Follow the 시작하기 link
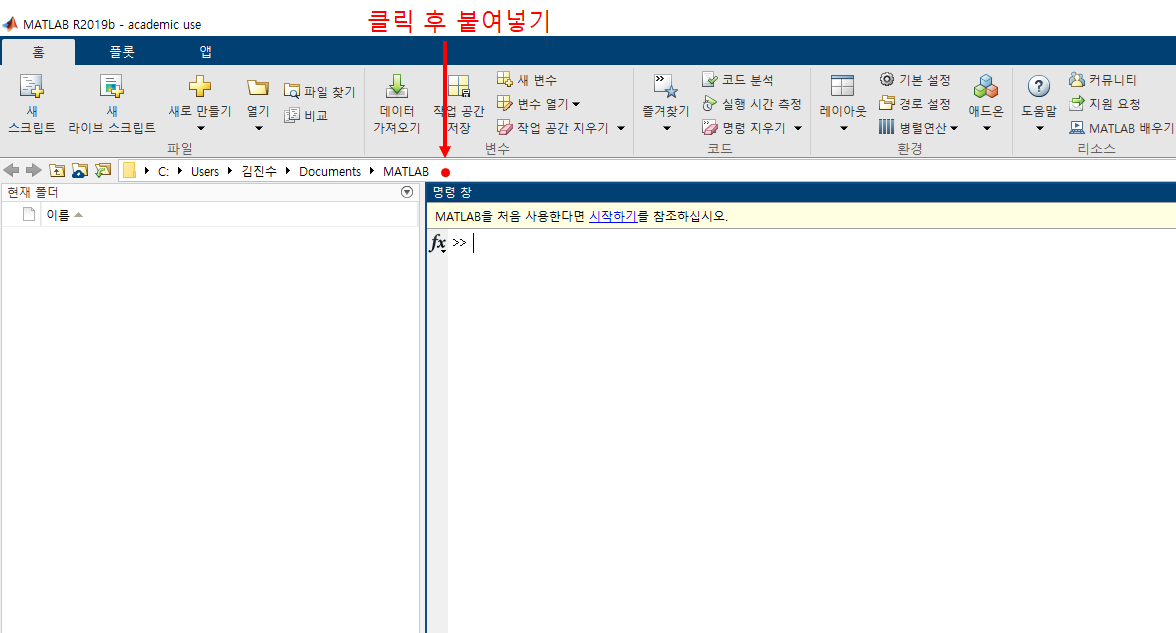Image resolution: width=1176 pixels, height=633 pixels. coord(613,216)
